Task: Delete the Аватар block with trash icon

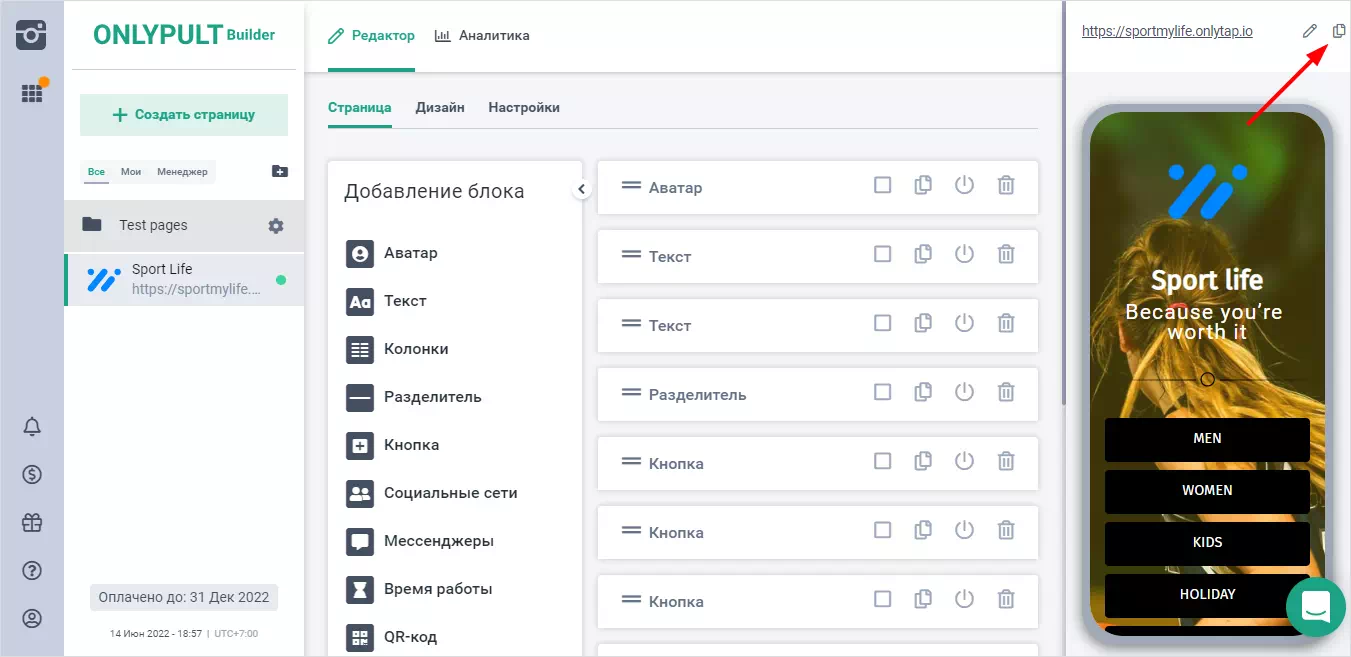Action: coord(1006,186)
